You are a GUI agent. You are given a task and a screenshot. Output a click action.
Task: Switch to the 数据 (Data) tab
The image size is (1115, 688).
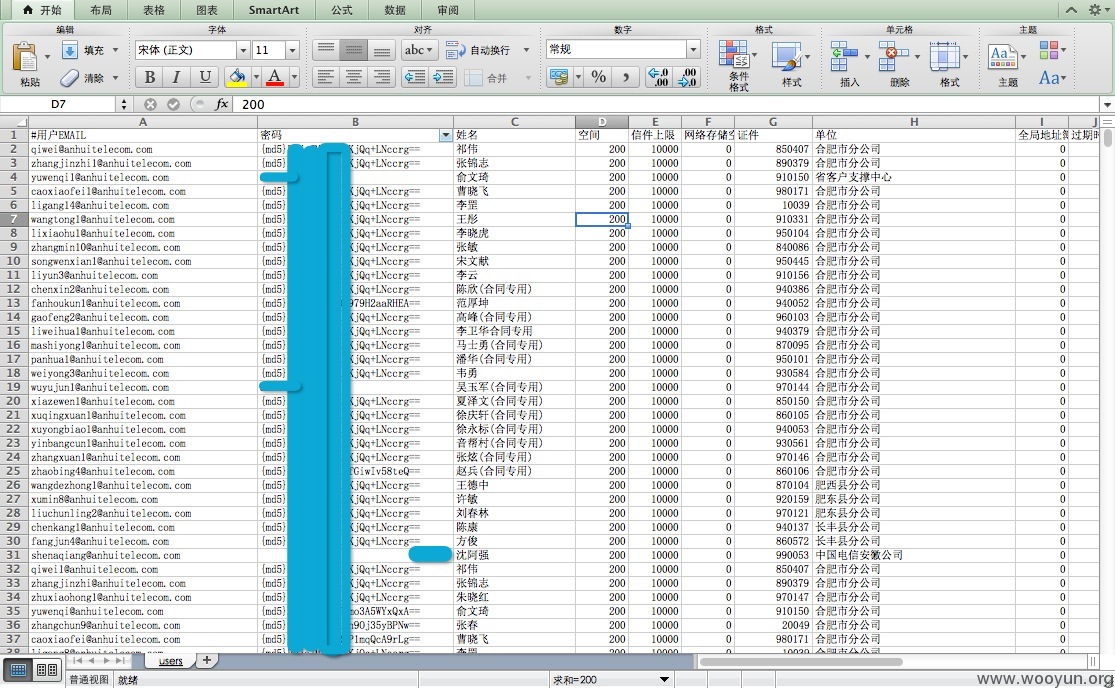[395, 10]
